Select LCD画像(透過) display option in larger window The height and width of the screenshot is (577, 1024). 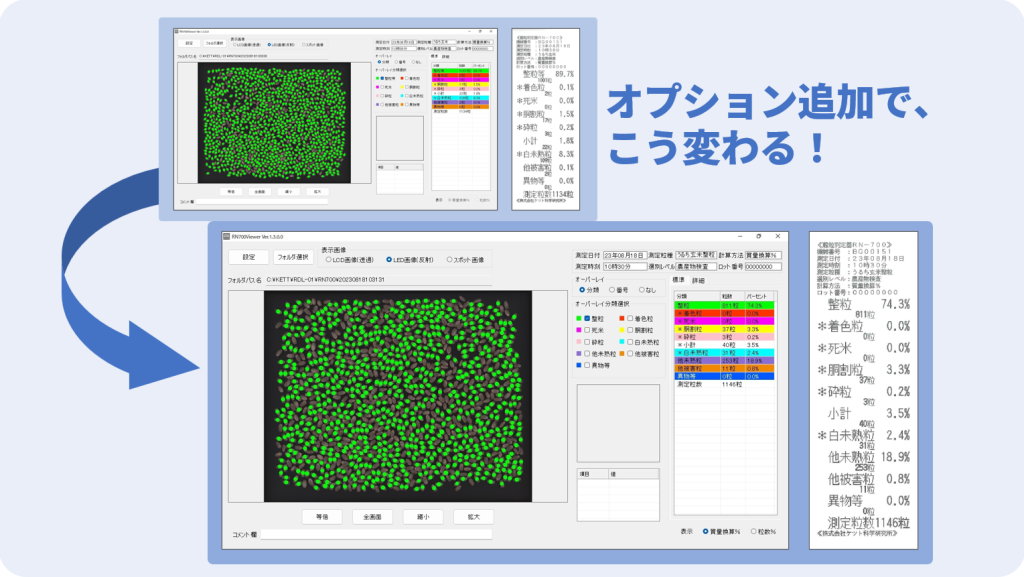point(330,260)
